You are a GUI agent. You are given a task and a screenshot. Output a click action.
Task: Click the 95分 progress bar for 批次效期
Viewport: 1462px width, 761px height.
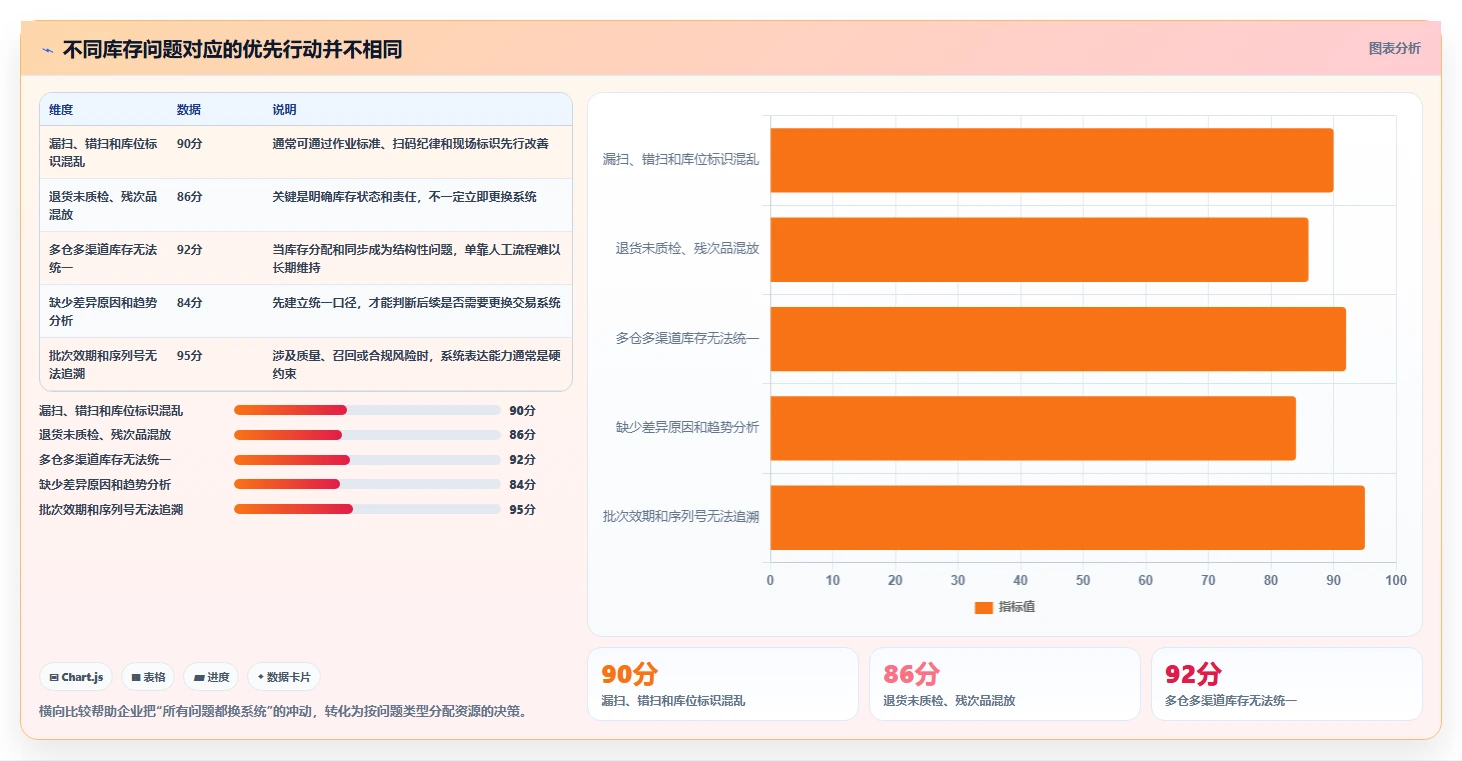(x=367, y=509)
